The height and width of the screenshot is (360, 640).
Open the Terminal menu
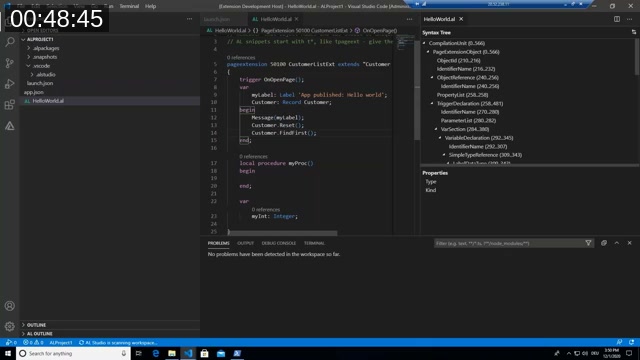click(x=129, y=6)
